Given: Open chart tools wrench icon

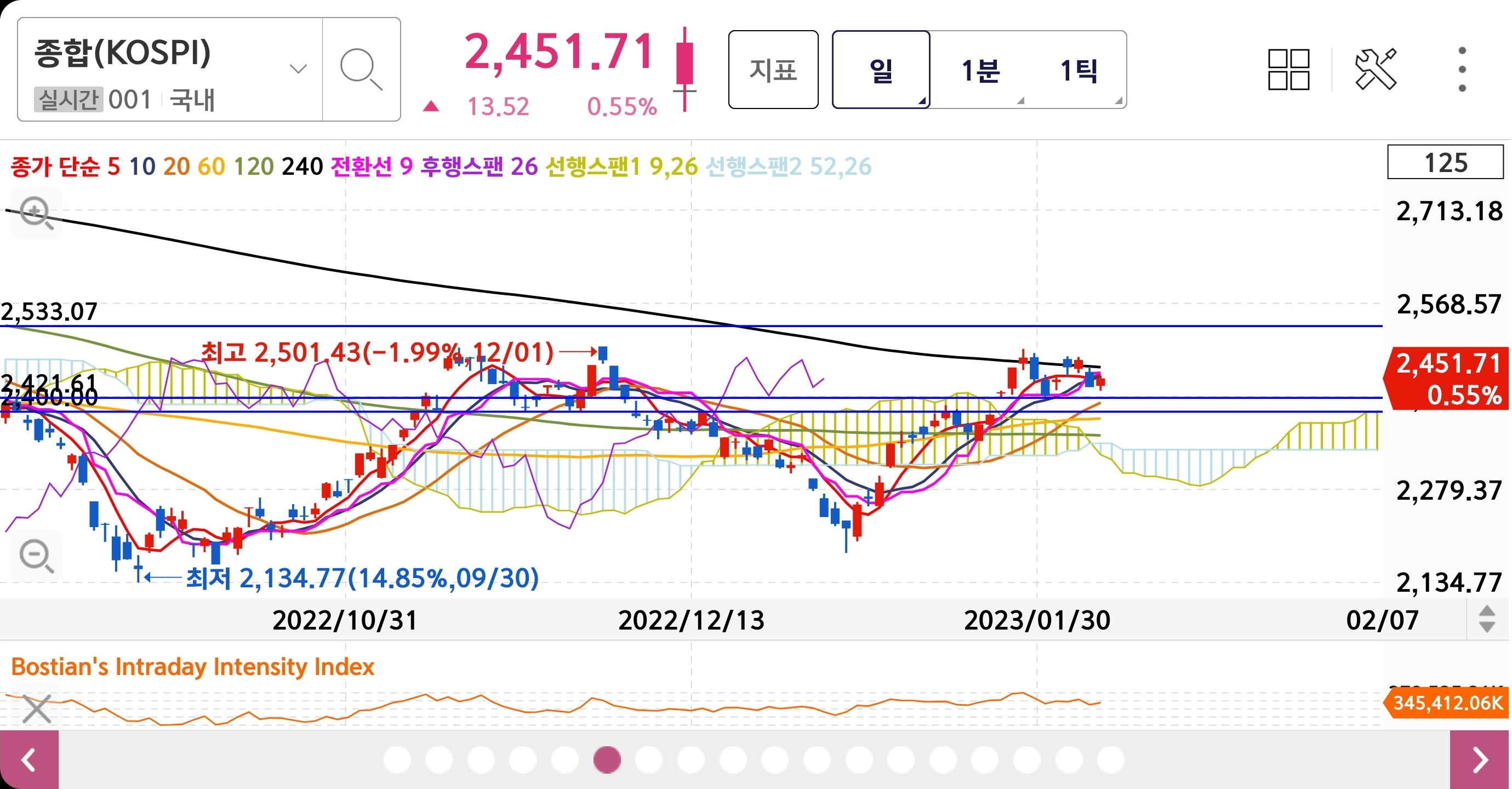Looking at the screenshot, I should [x=1375, y=70].
